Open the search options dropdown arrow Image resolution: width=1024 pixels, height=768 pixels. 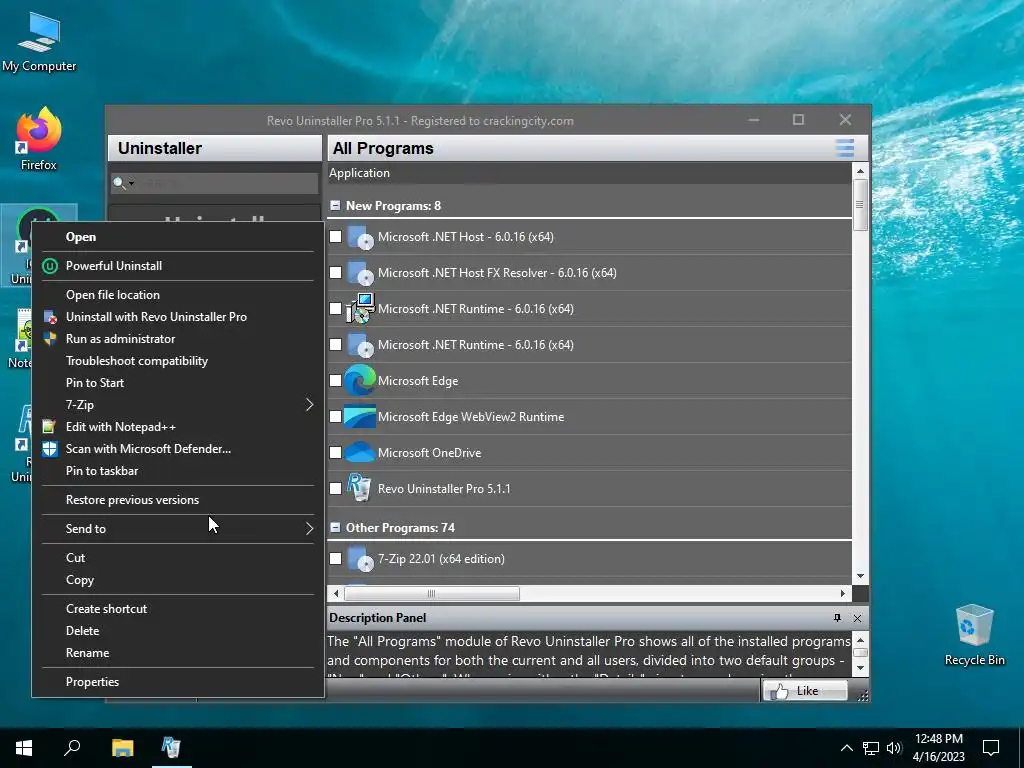[x=131, y=184]
